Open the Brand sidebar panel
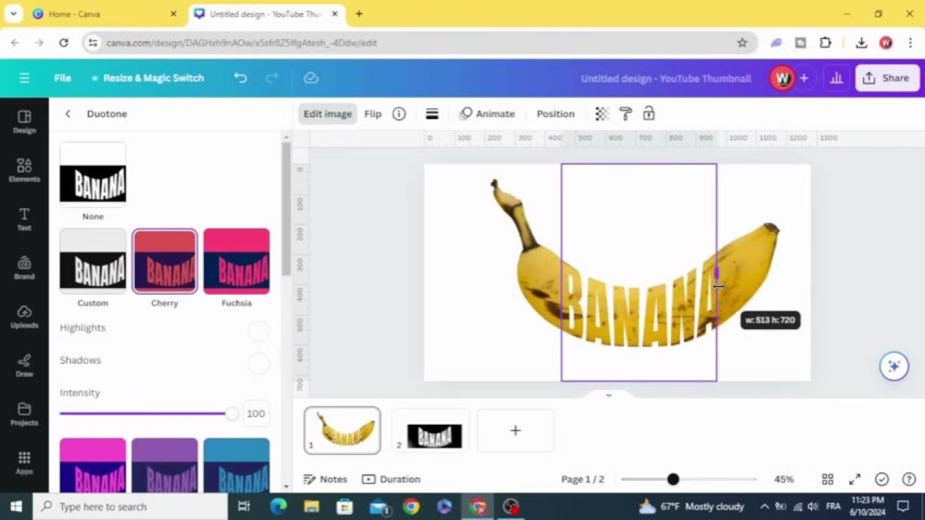Screen dimensions: 925x520 tap(24, 267)
